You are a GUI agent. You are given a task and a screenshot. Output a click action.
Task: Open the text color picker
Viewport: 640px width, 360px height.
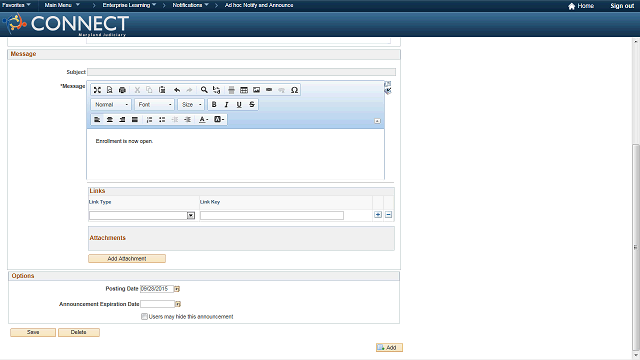click(203, 120)
